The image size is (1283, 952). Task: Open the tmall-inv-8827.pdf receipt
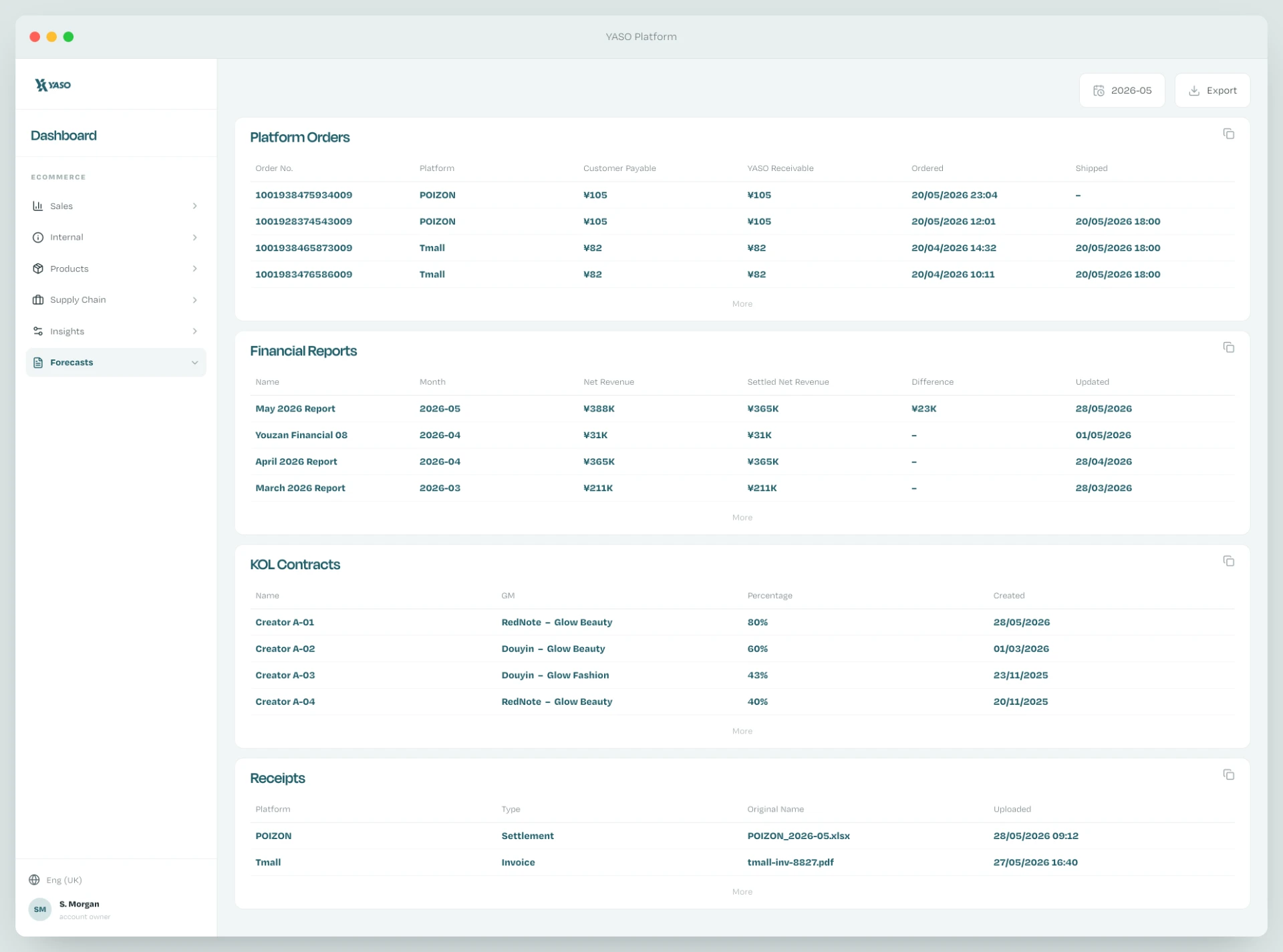pyautogui.click(x=791, y=862)
